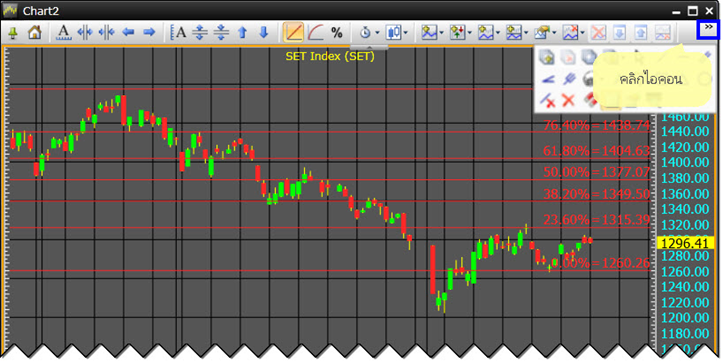Viewport: 723px width, 363px height.
Task: Click the red X delete icon in the popup panel
Action: 568,100
